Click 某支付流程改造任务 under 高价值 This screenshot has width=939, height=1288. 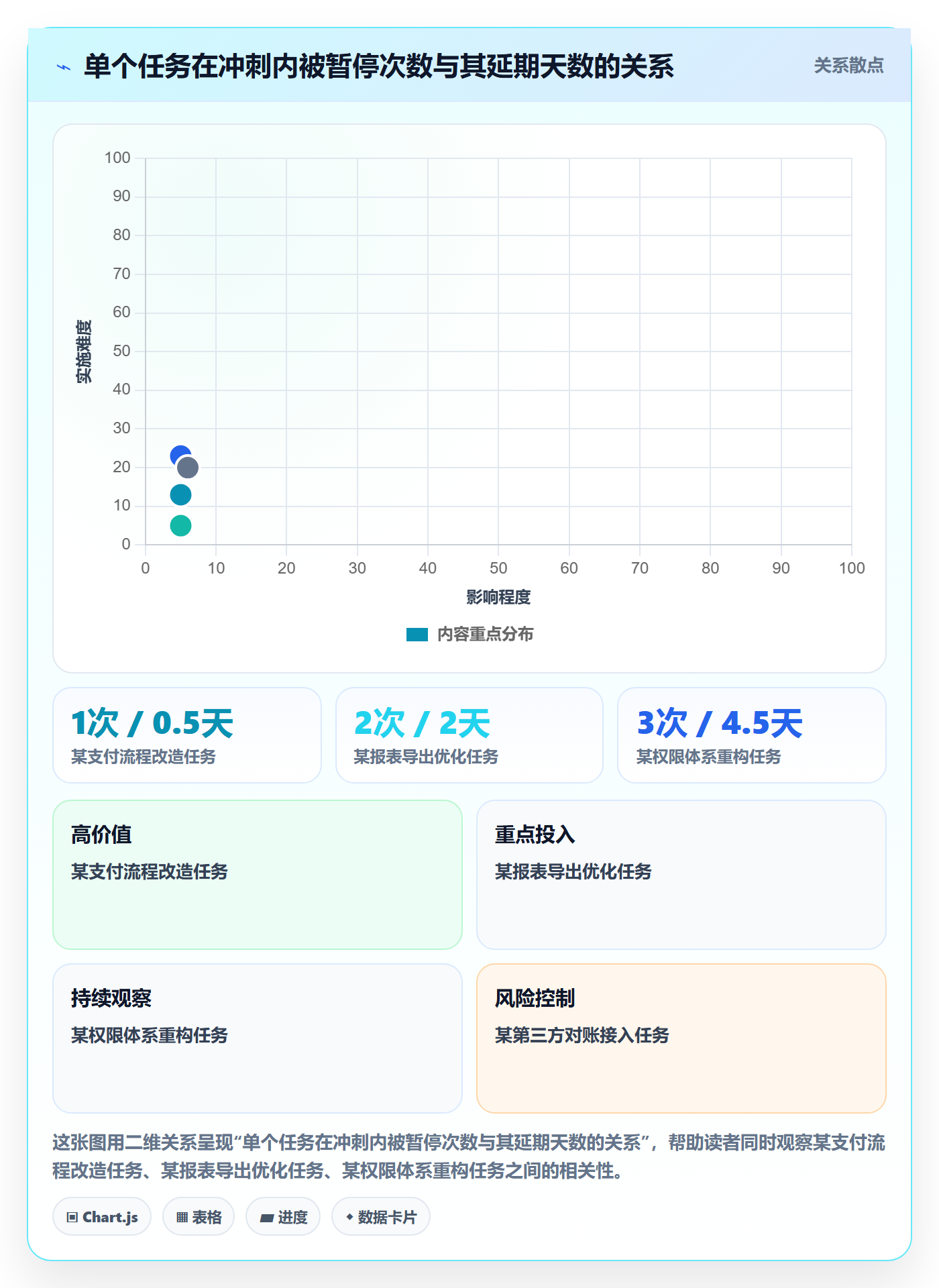[x=150, y=871]
